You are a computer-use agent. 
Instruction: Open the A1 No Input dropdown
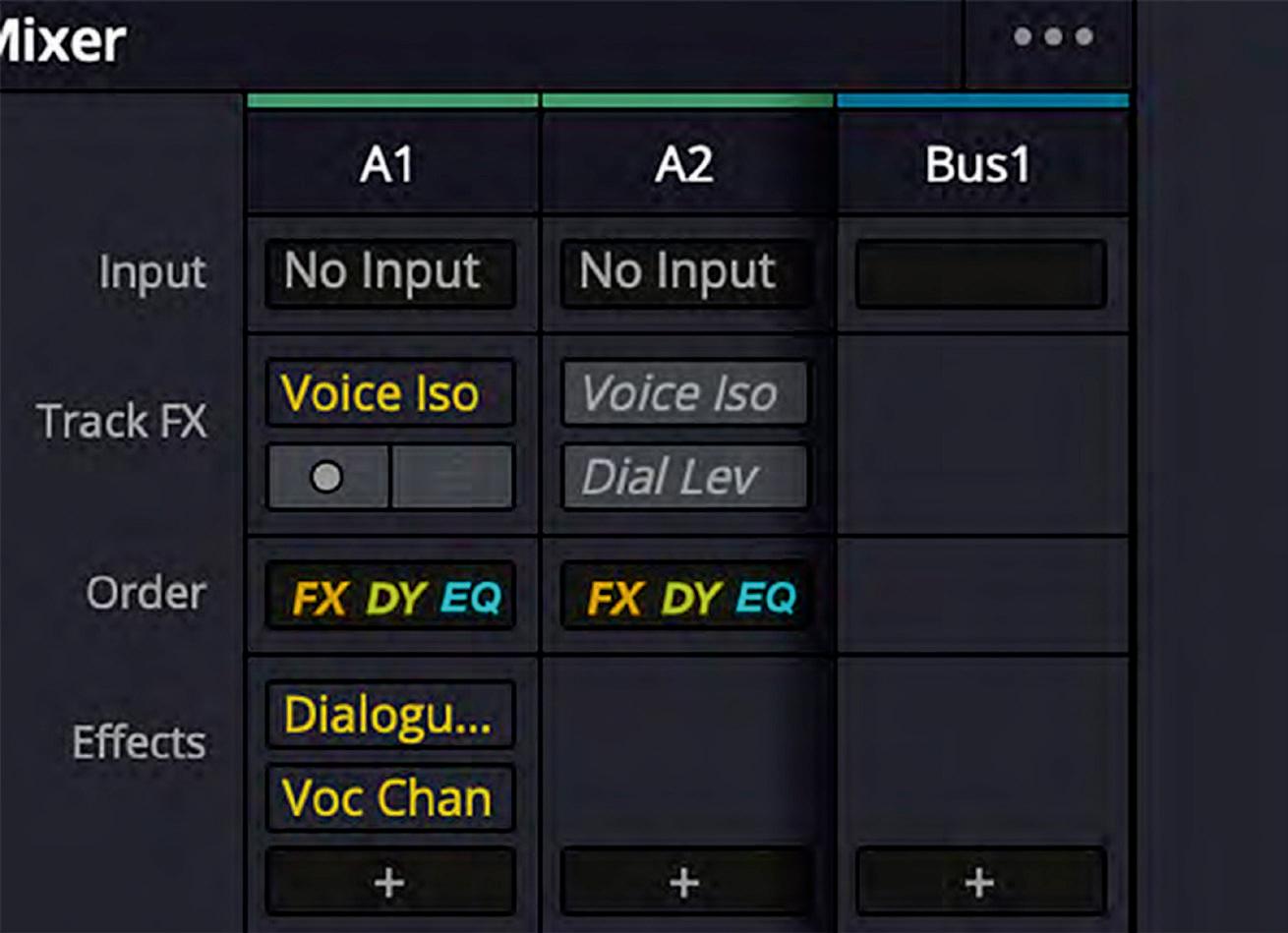click(x=389, y=272)
